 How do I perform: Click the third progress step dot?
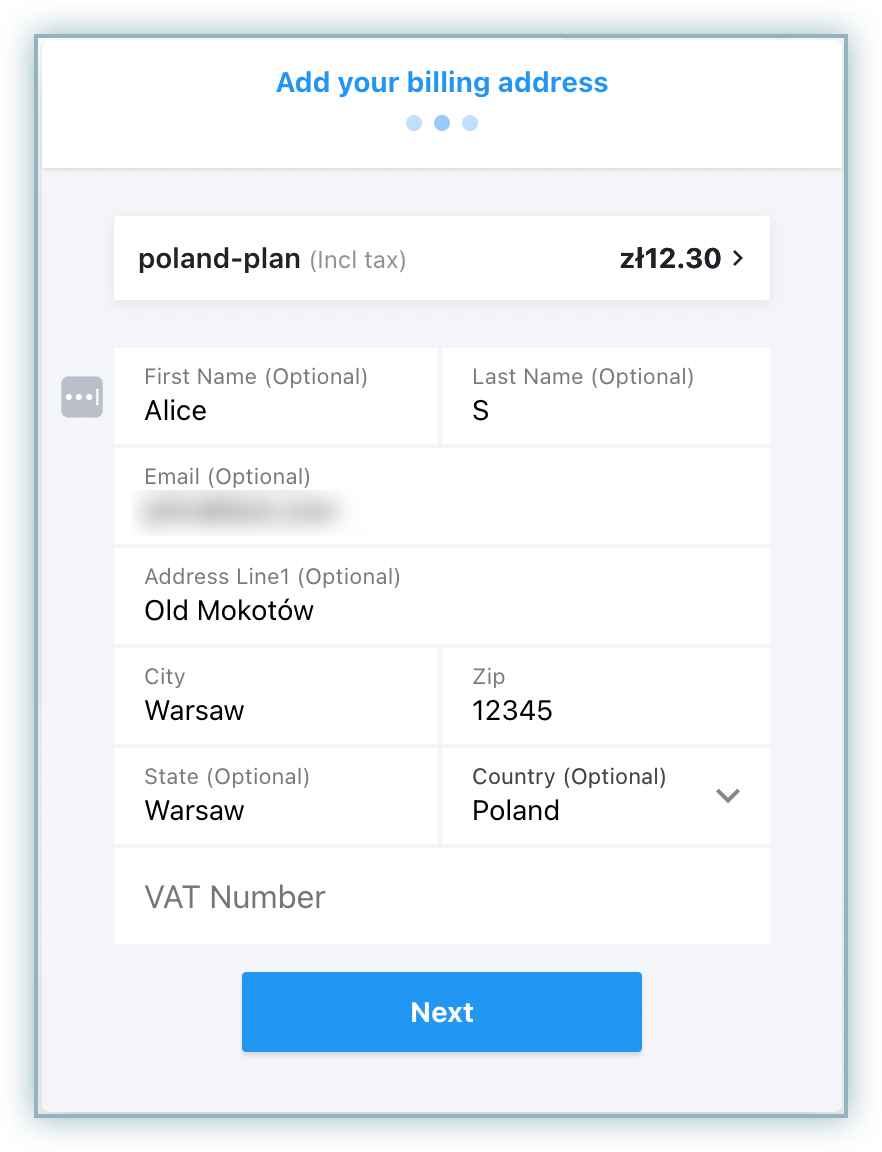click(x=470, y=123)
